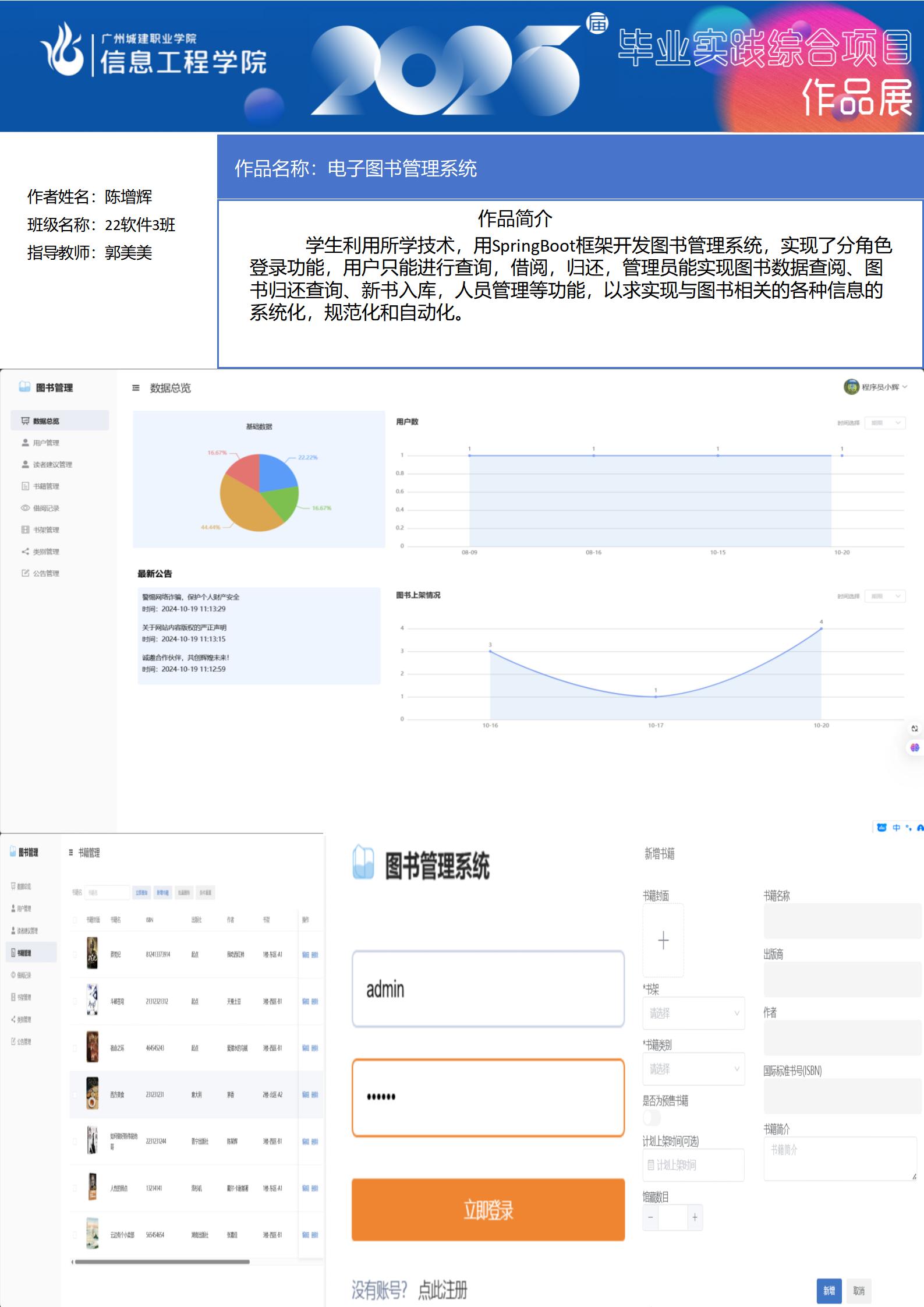The image size is (924, 1307).
Task: Expand the 书籍类别 dropdown
Action: 693,1069
